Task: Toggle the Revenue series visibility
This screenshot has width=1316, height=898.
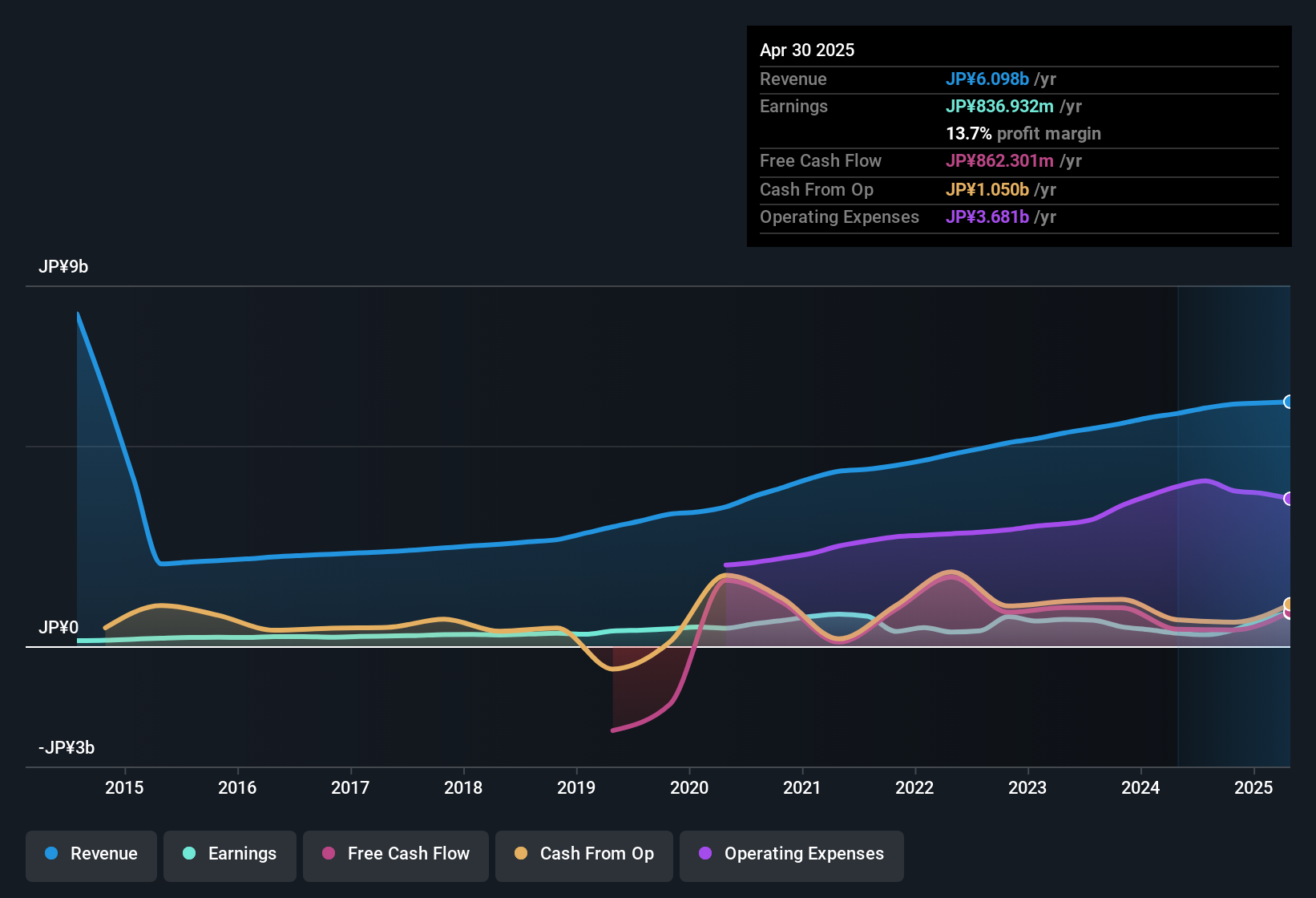Action: [91, 854]
